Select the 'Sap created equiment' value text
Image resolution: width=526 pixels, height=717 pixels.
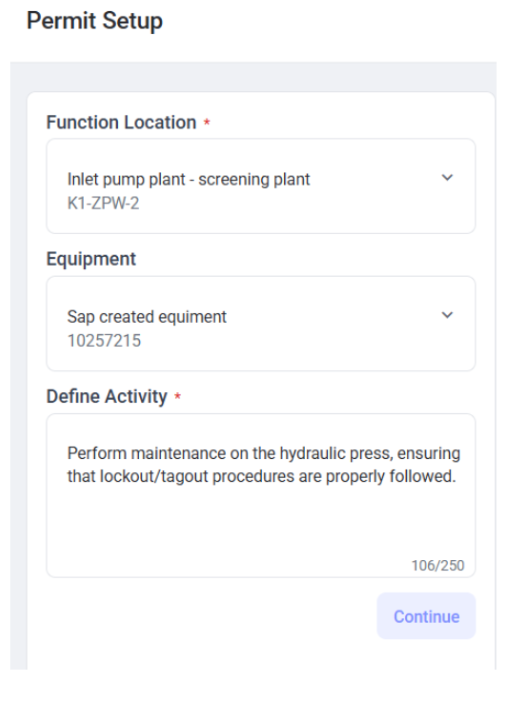coord(147,316)
